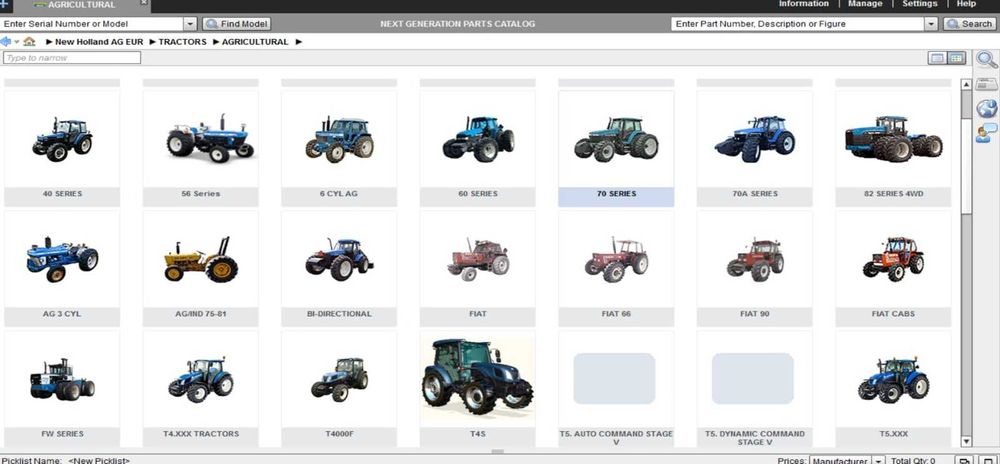Click the Search button

(970, 24)
